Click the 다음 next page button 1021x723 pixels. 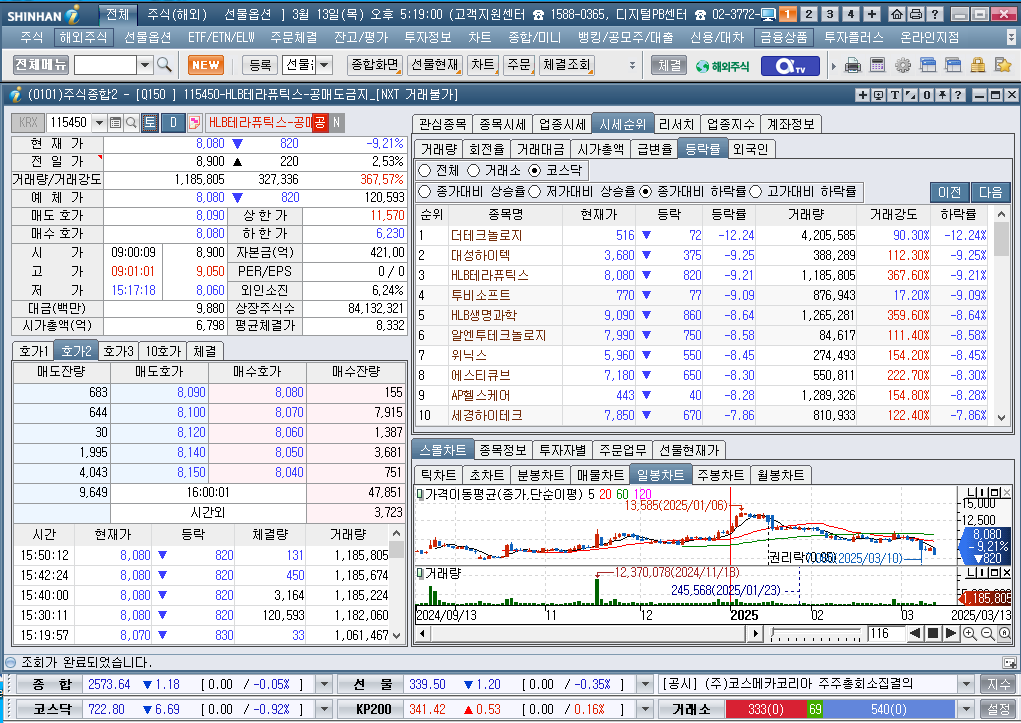(990, 191)
